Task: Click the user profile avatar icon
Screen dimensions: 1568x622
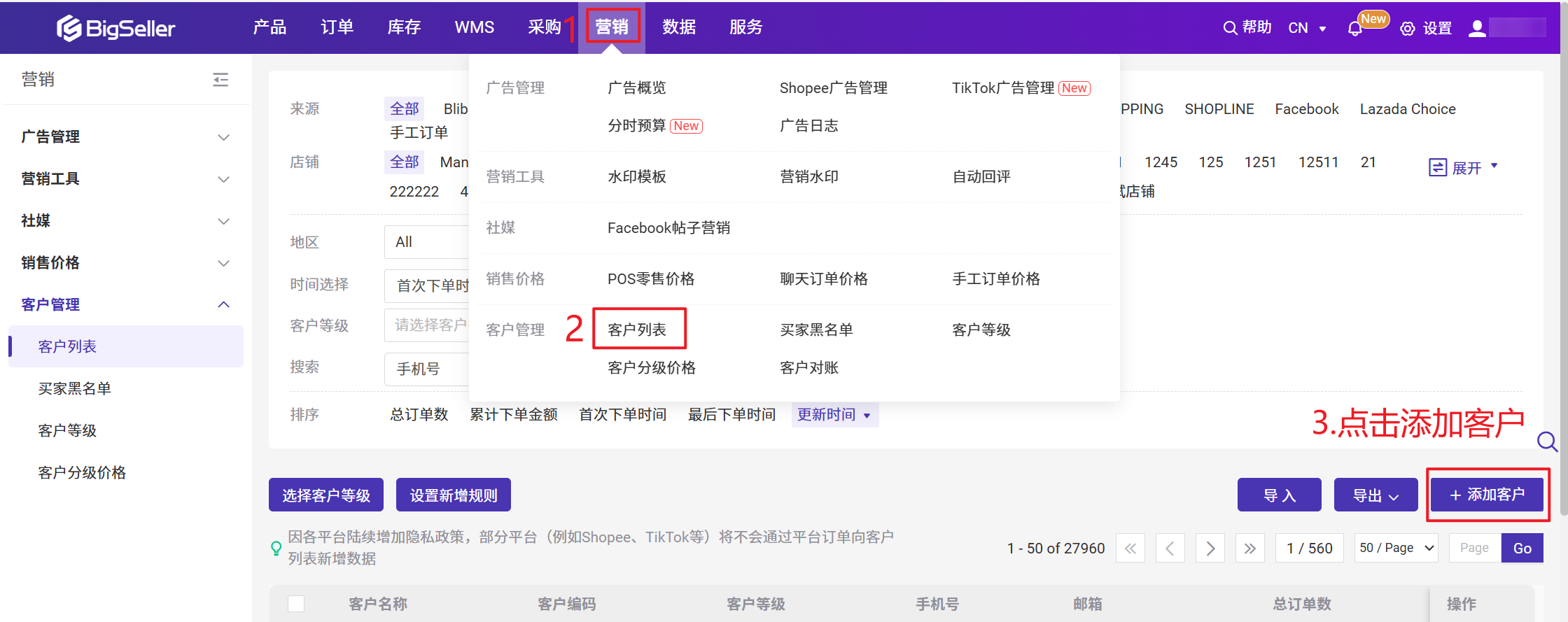Action: coord(1477,28)
